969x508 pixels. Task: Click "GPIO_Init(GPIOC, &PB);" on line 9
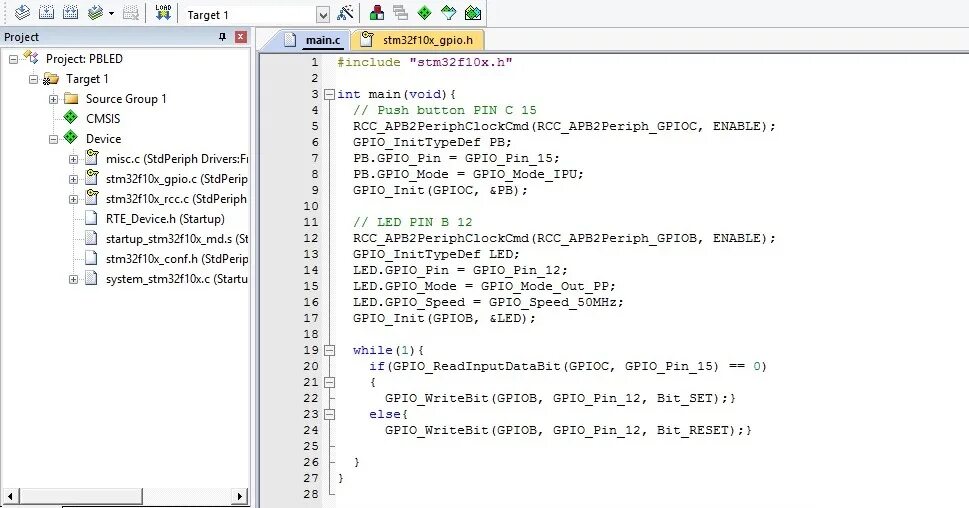tap(441, 190)
